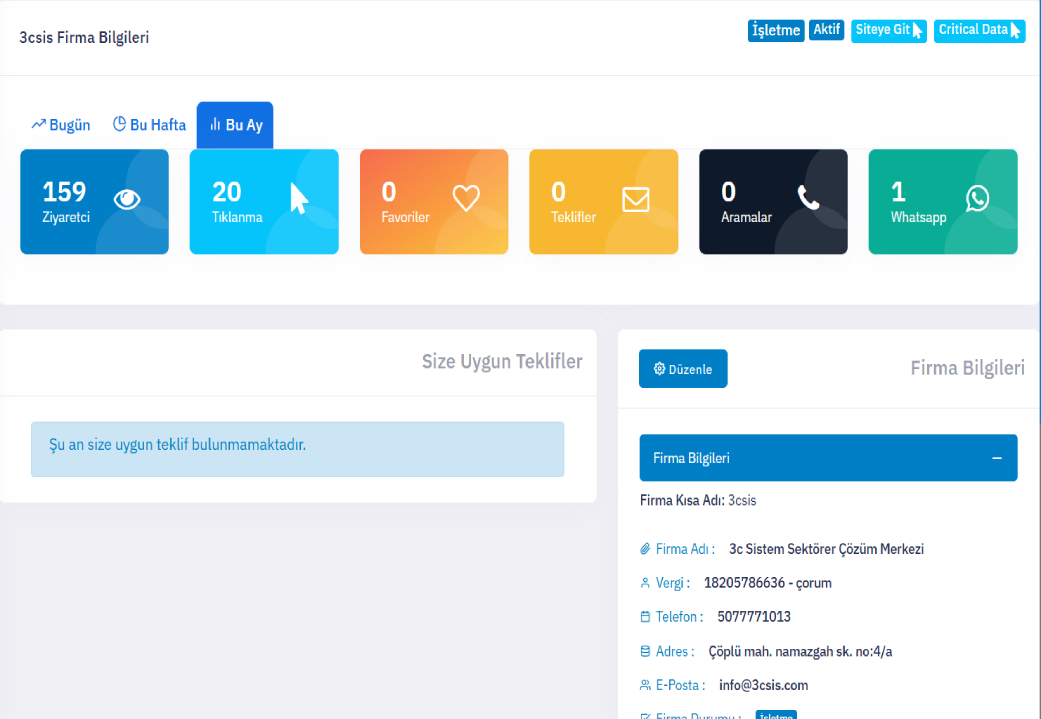Click the phone number 5077771013

coord(754,617)
